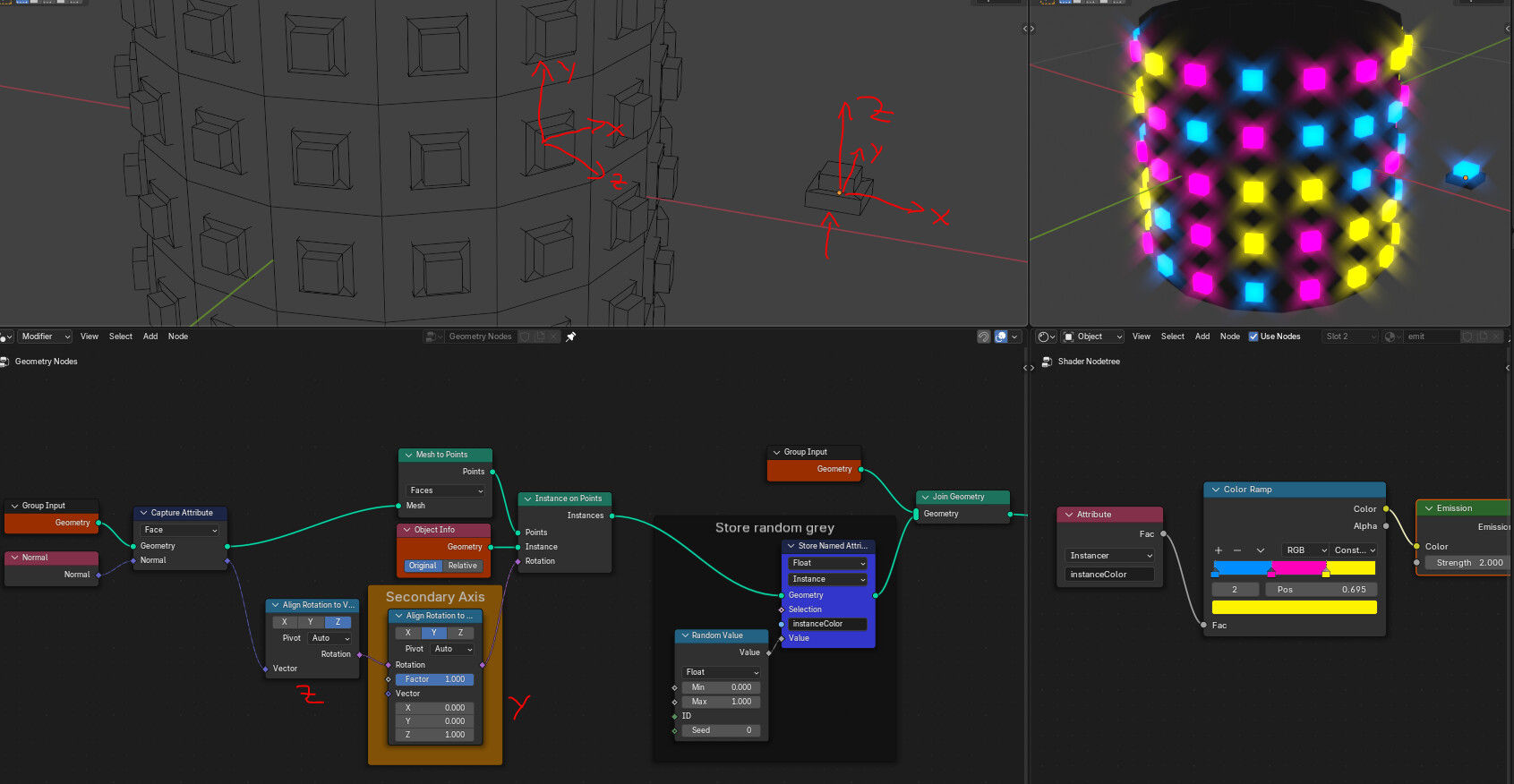Open the geometry node editor type selector

[6, 337]
